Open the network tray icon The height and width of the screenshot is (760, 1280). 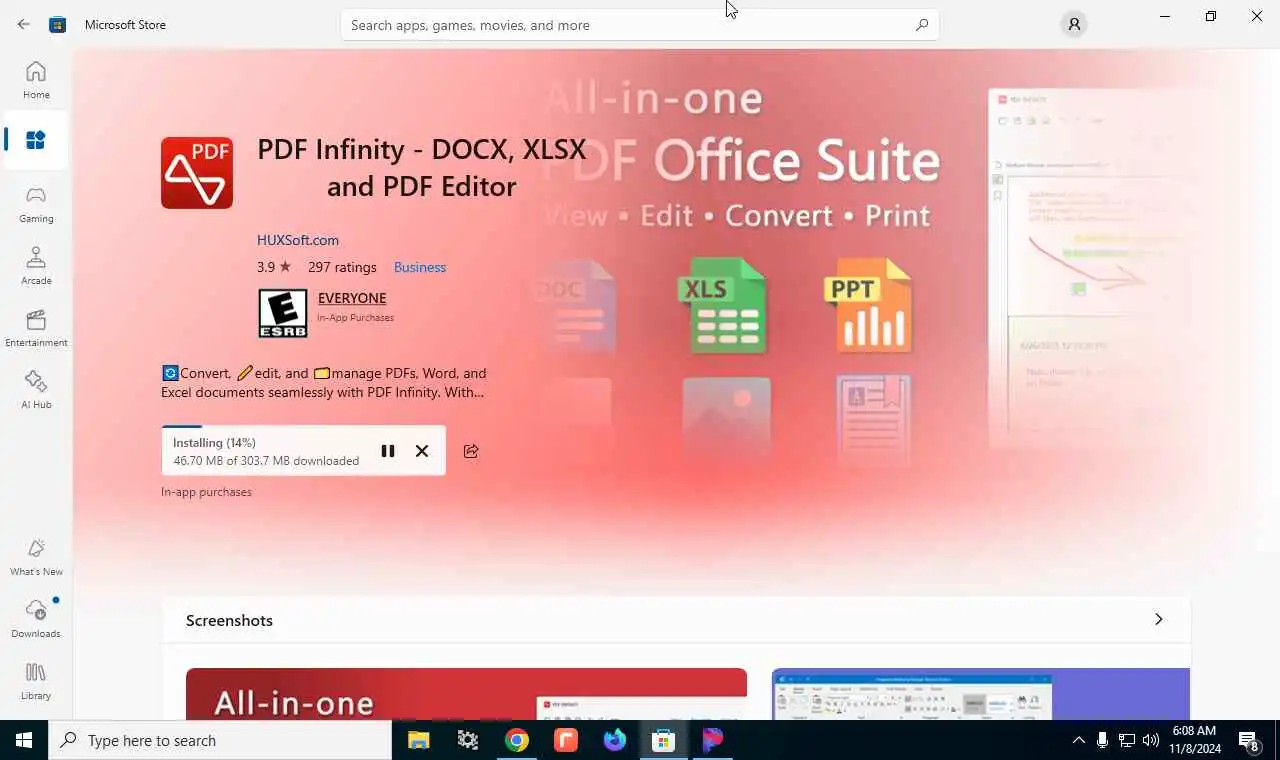coord(1127,741)
